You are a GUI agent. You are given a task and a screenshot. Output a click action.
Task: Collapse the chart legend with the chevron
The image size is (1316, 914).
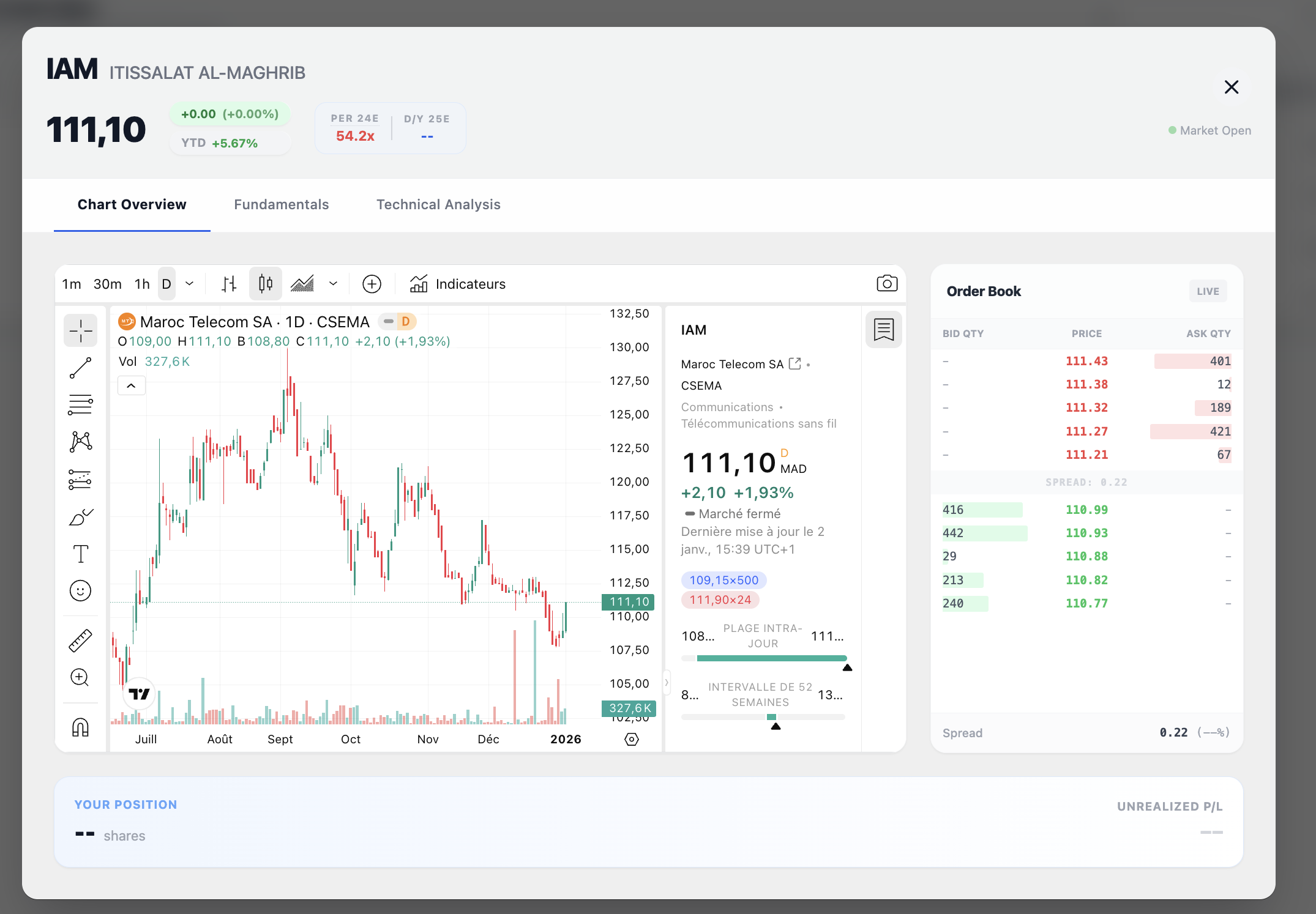coord(131,385)
